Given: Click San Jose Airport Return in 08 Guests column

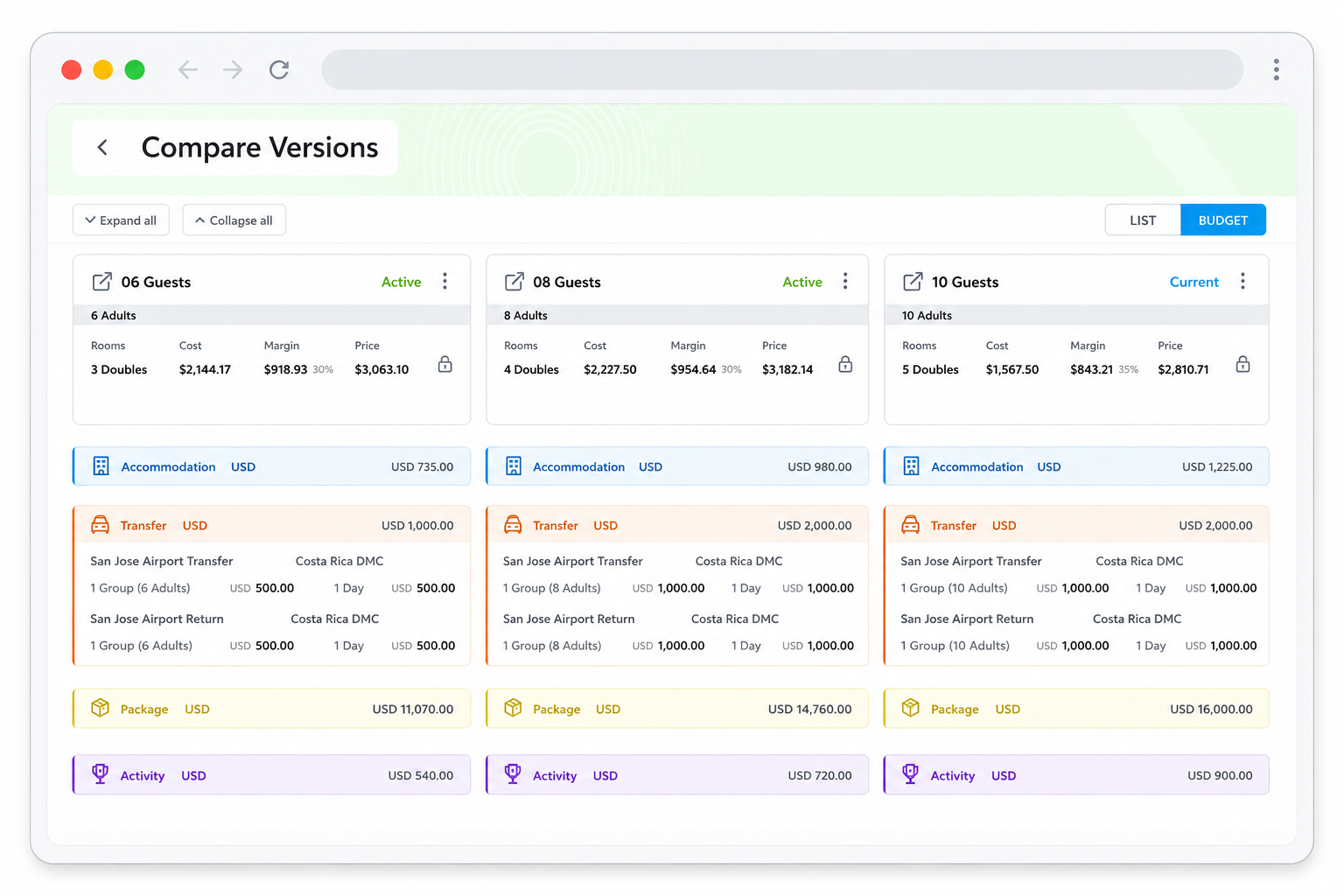Looking at the screenshot, I should (x=569, y=619).
